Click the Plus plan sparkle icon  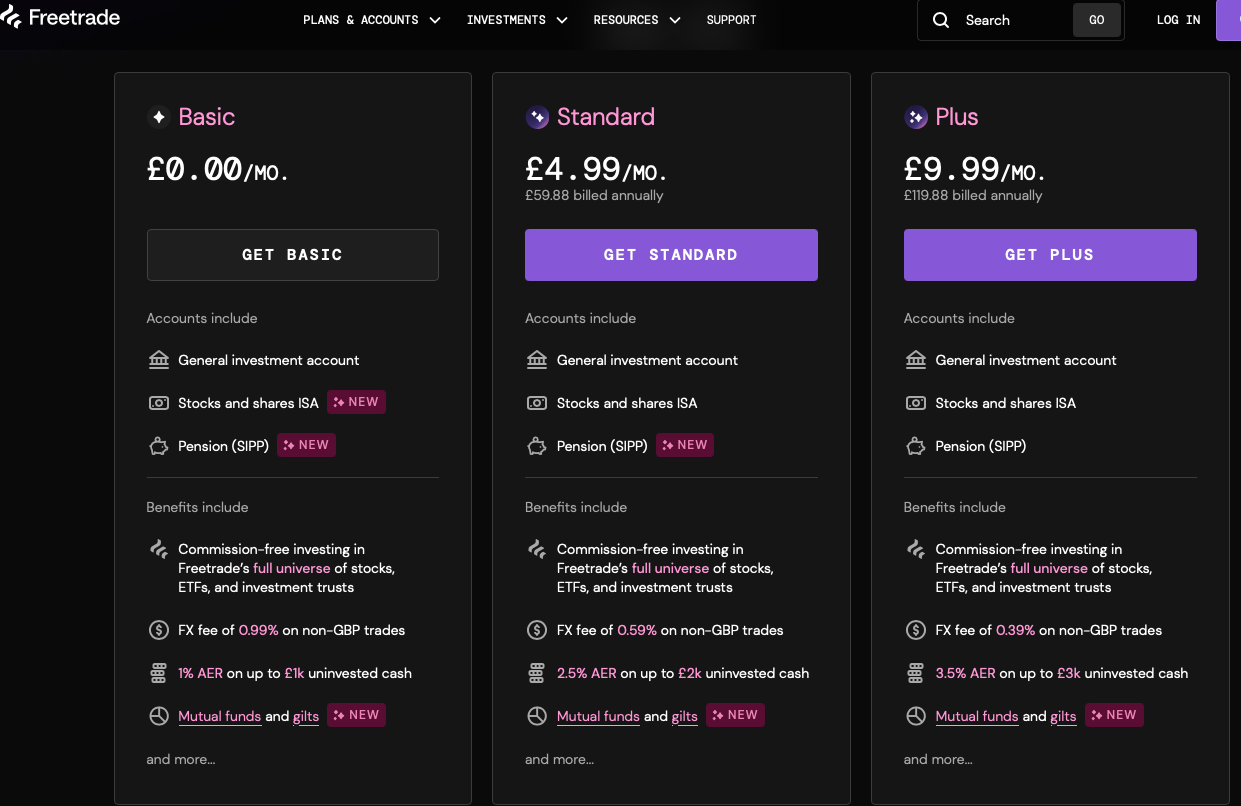click(x=916, y=118)
